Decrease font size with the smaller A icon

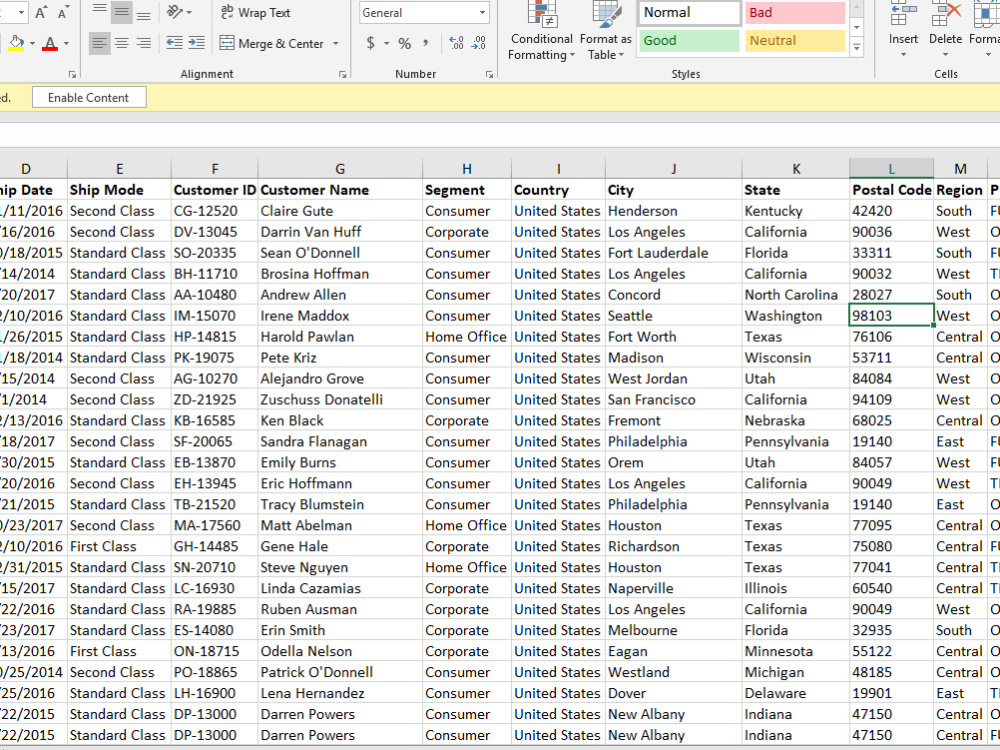(x=62, y=12)
